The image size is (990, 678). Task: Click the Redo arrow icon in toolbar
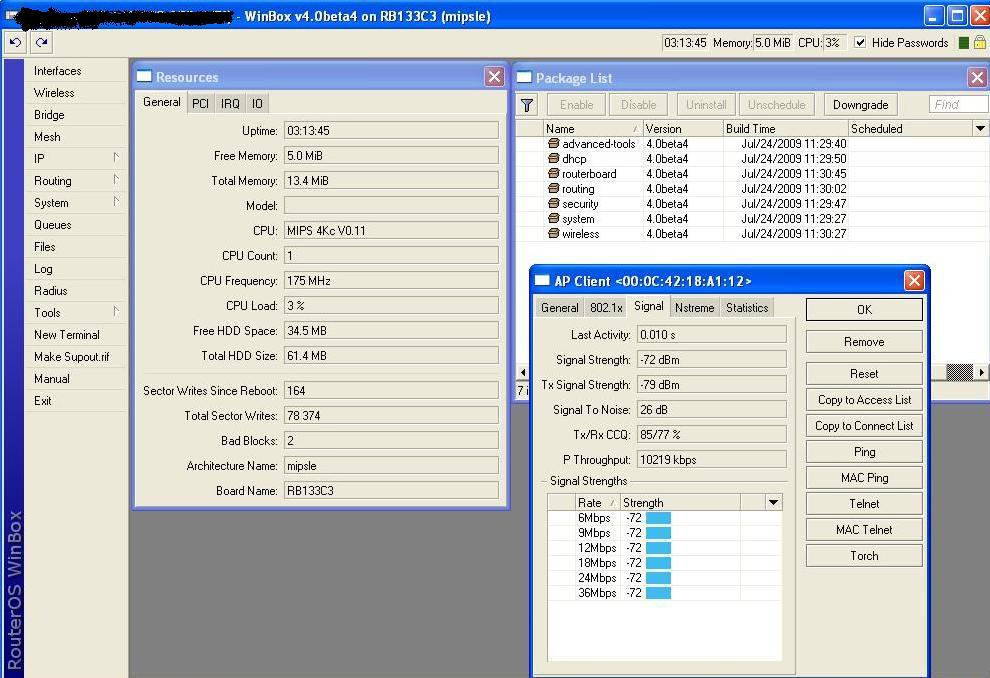pos(42,42)
